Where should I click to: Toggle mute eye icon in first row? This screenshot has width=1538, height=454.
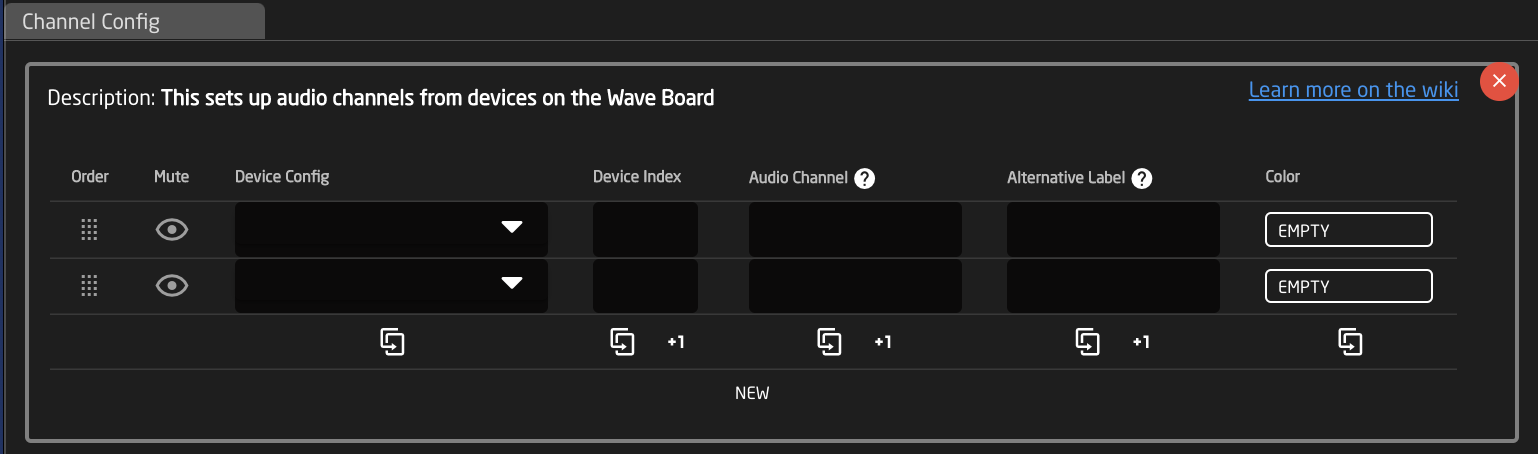172,230
